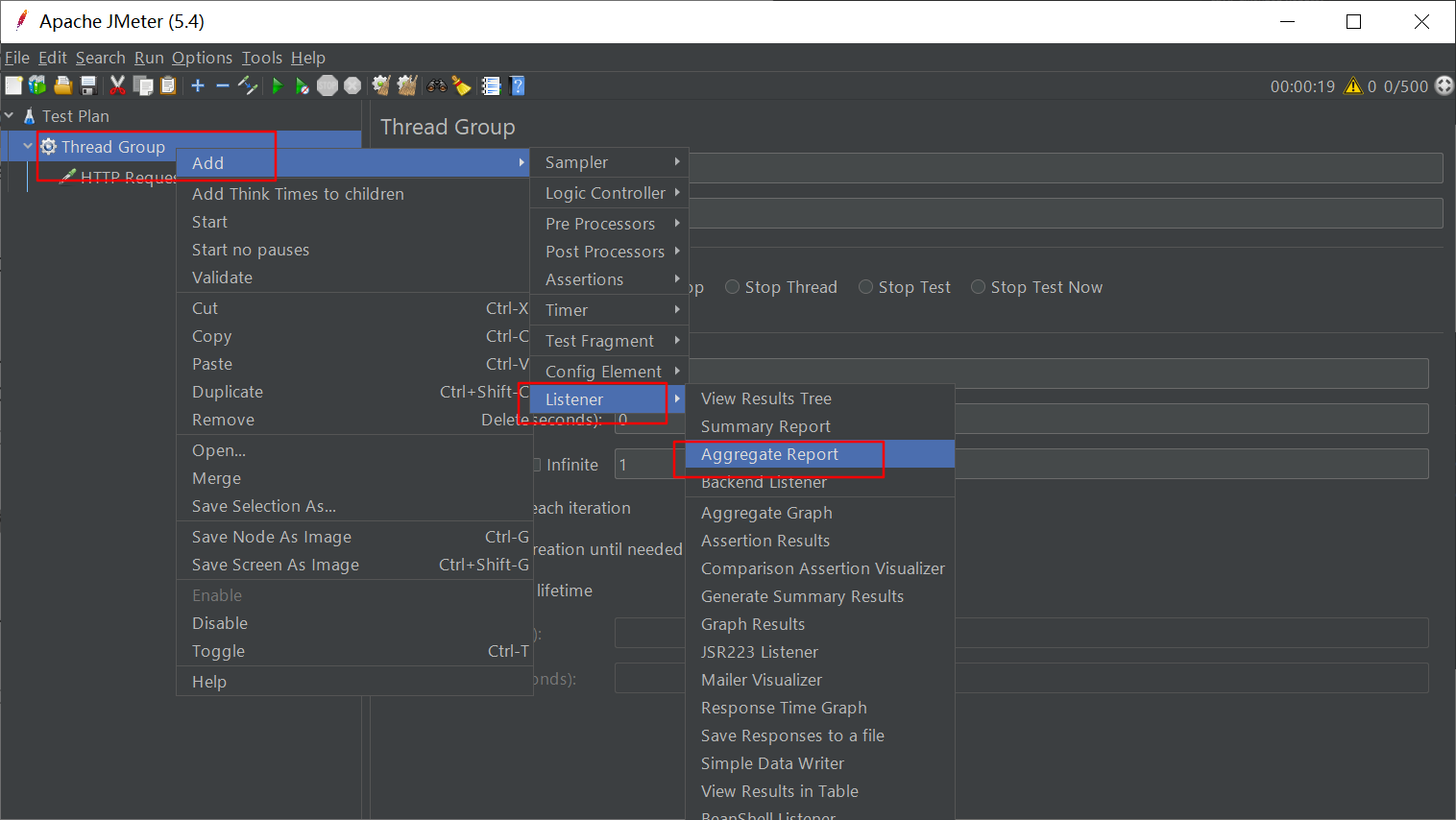Viewport: 1456px width, 820px height.
Task: Expand the Post Processors submenu
Action: point(607,252)
